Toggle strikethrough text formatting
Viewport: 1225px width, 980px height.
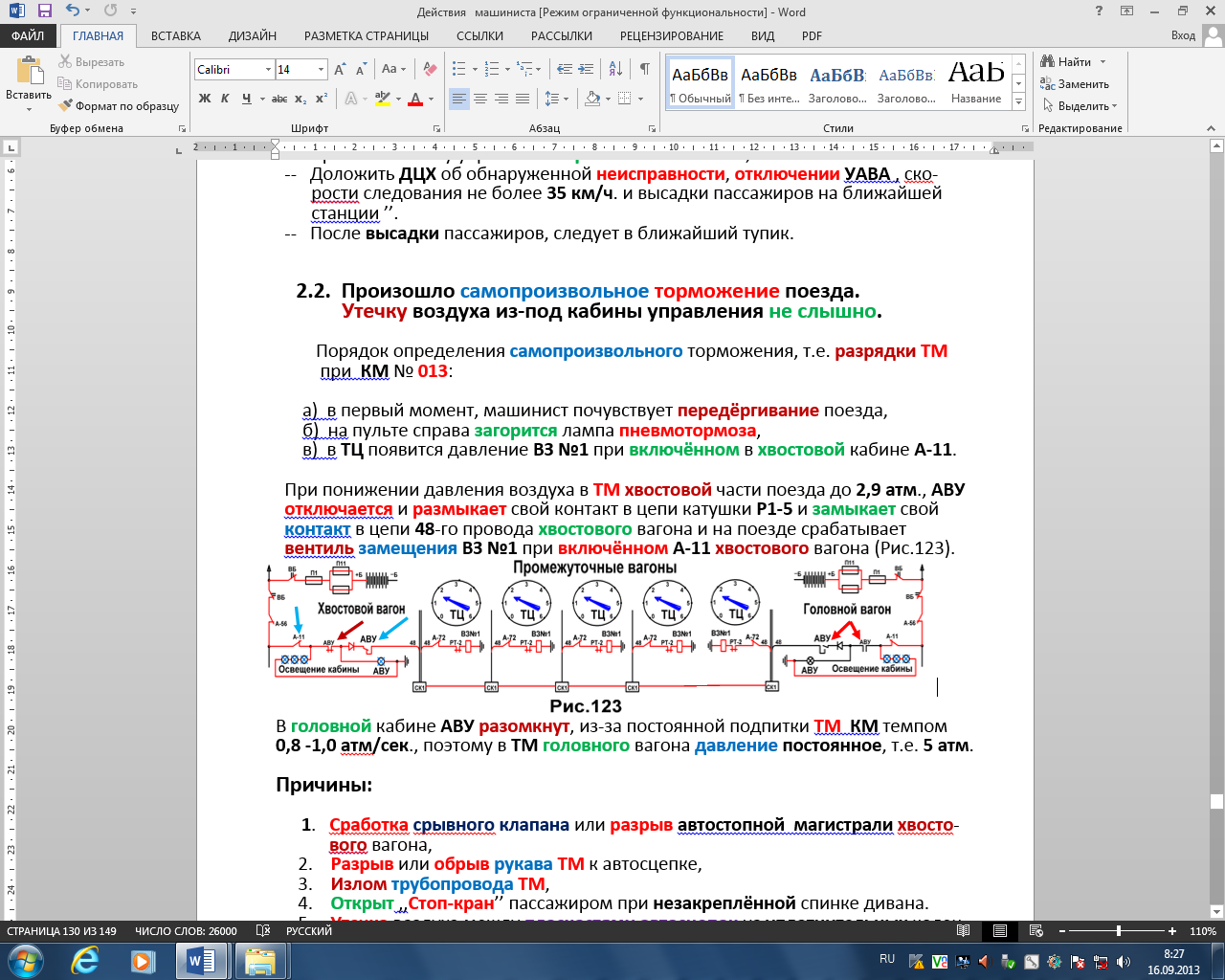click(278, 99)
